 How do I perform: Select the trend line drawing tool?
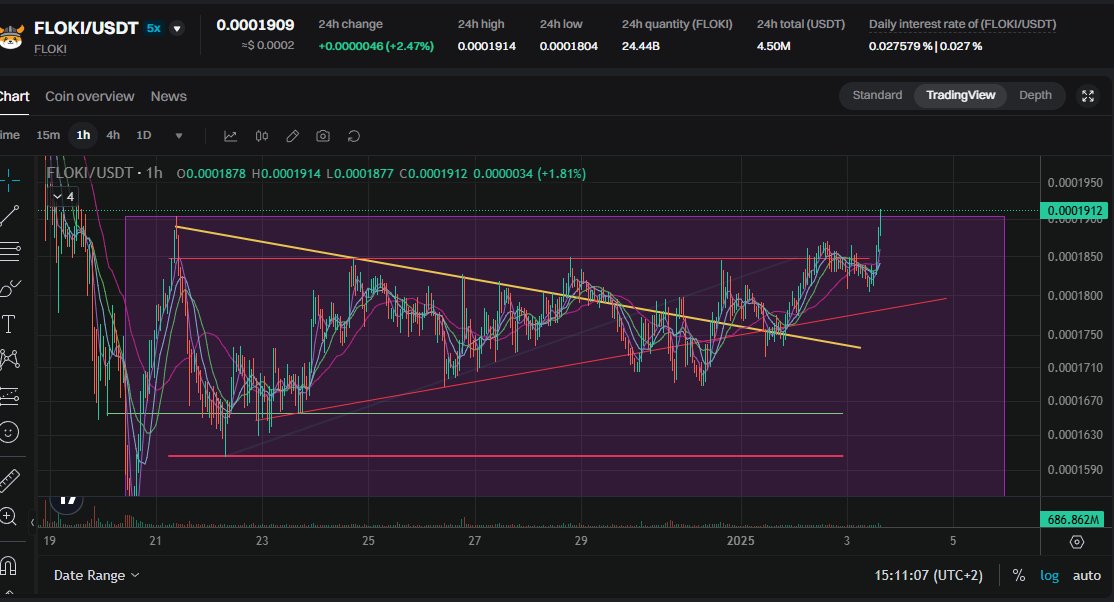tap(9, 215)
